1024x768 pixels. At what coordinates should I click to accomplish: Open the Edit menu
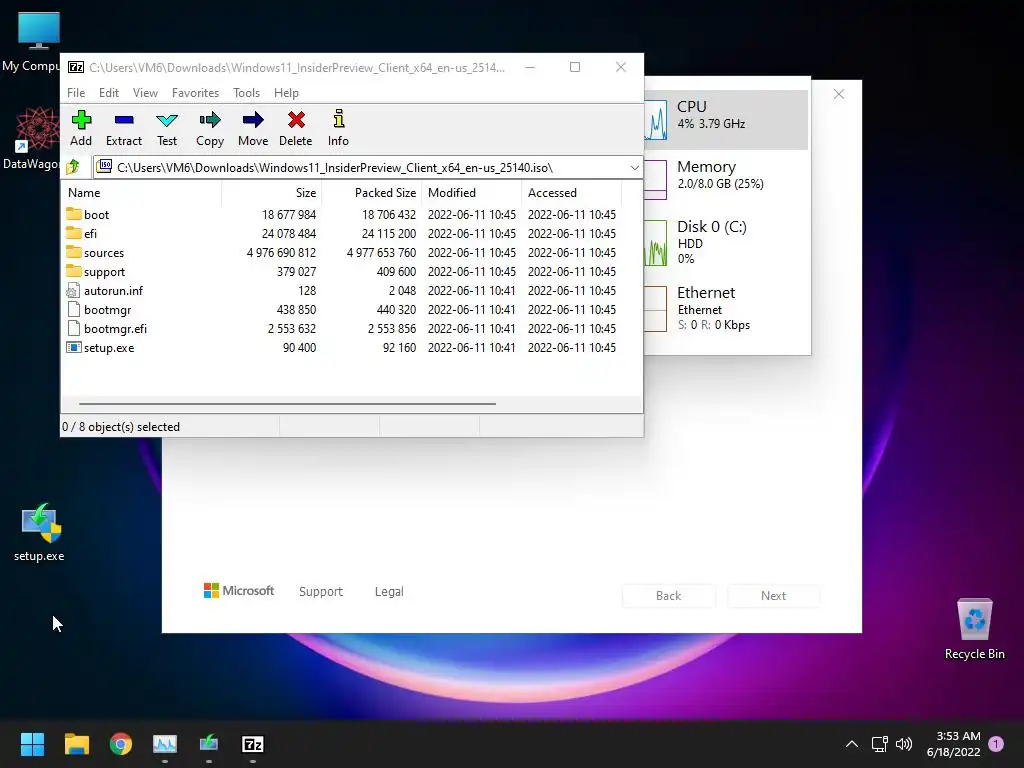[x=108, y=93]
